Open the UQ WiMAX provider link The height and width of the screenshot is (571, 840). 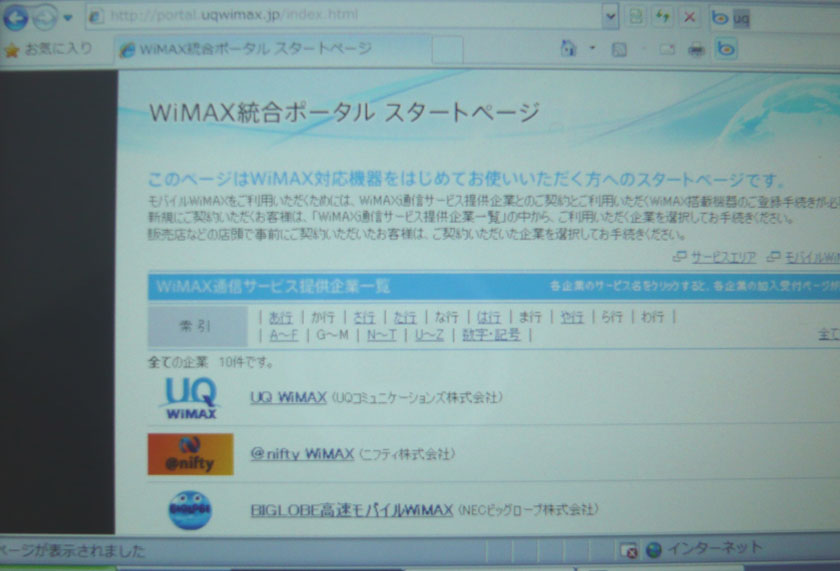tap(288, 397)
